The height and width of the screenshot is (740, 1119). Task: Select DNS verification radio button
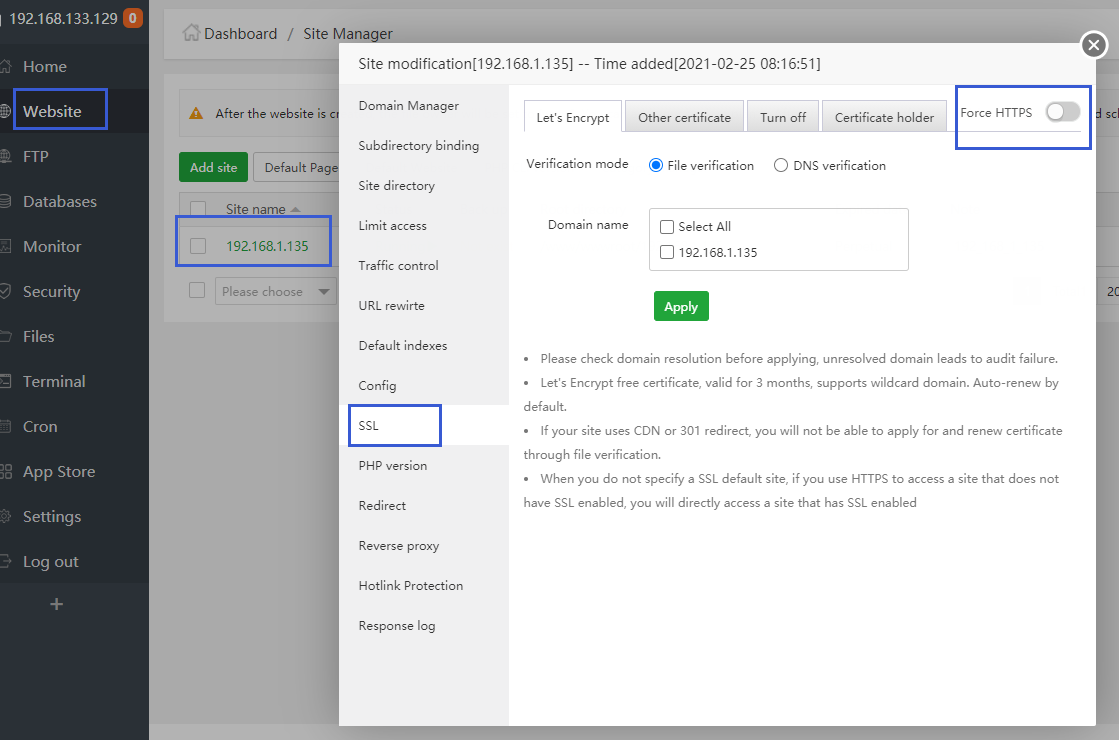coord(781,166)
